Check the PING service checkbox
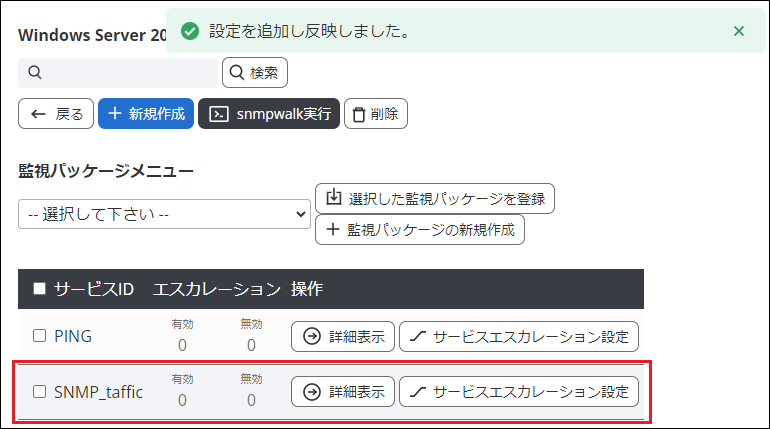 pyautogui.click(x=40, y=336)
